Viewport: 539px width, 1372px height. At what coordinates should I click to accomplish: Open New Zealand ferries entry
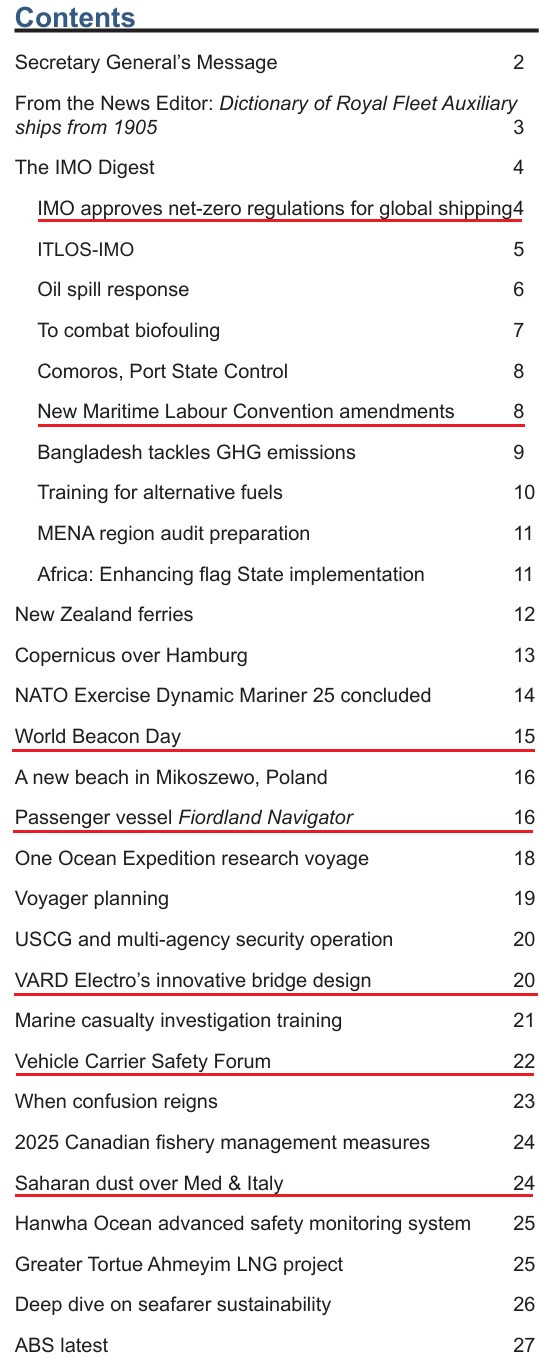104,614
